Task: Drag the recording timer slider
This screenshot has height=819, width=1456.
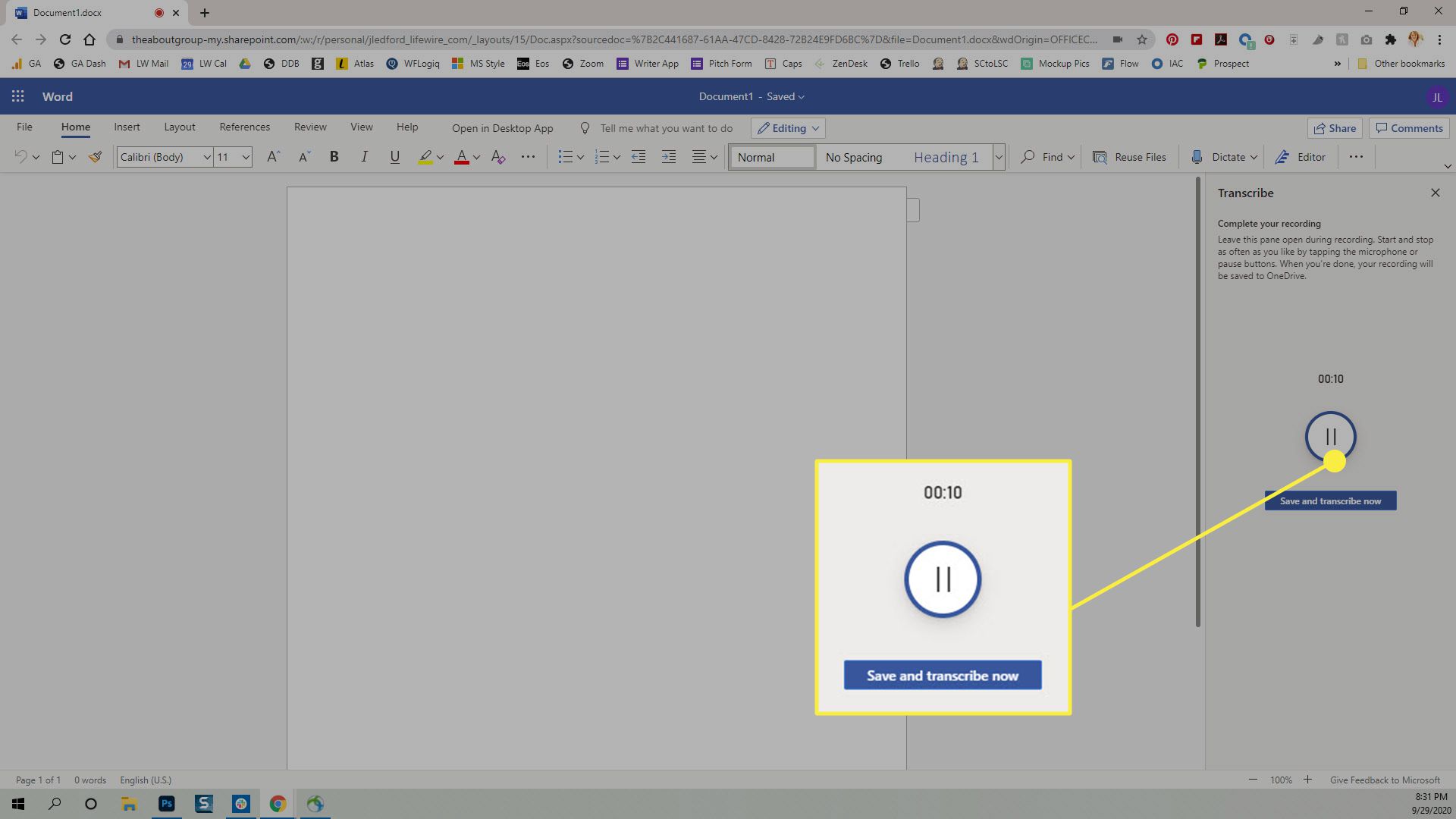Action: [x=1335, y=460]
